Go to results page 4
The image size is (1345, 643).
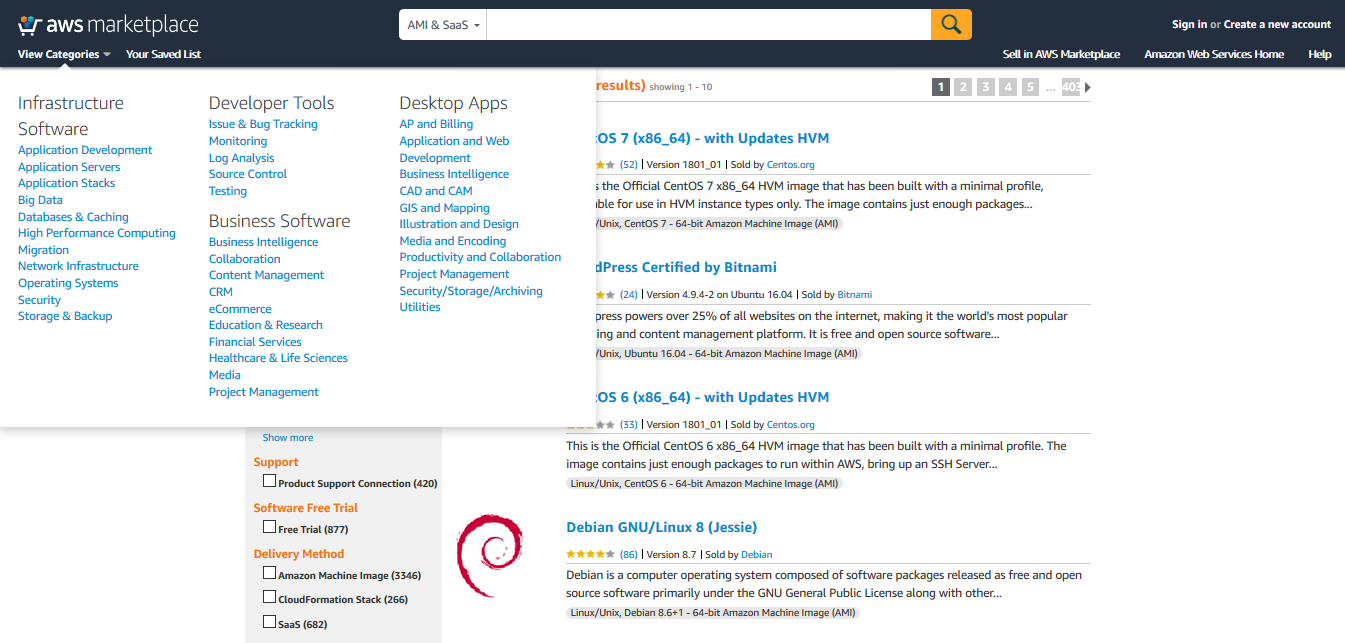[x=1009, y=87]
